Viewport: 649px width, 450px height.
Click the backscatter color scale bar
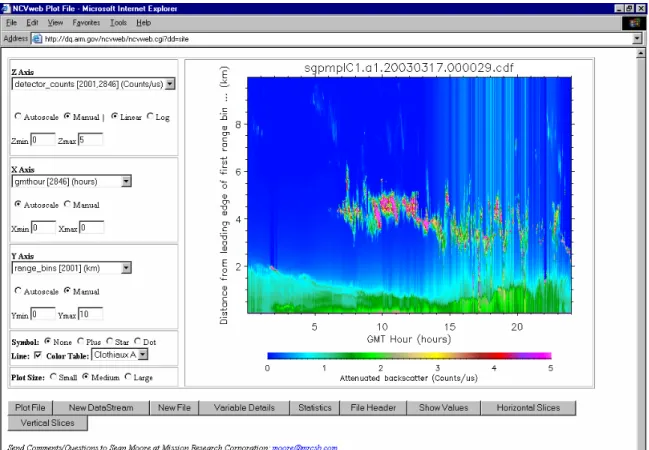point(409,356)
